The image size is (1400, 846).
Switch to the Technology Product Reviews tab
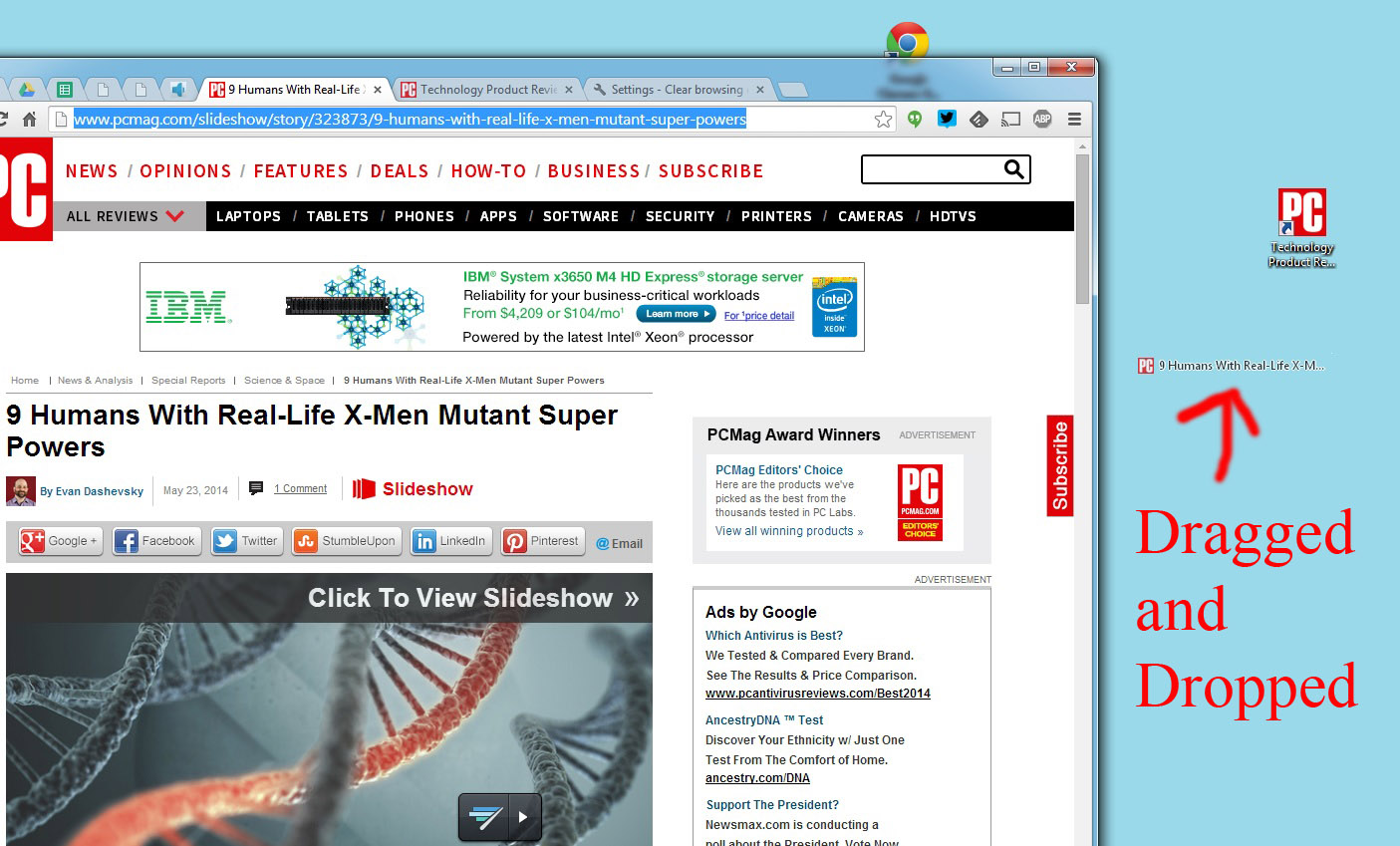(486, 90)
